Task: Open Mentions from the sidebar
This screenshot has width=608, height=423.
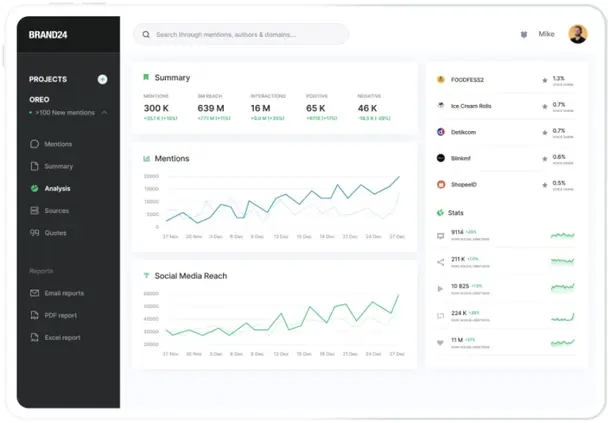Action: [57, 144]
